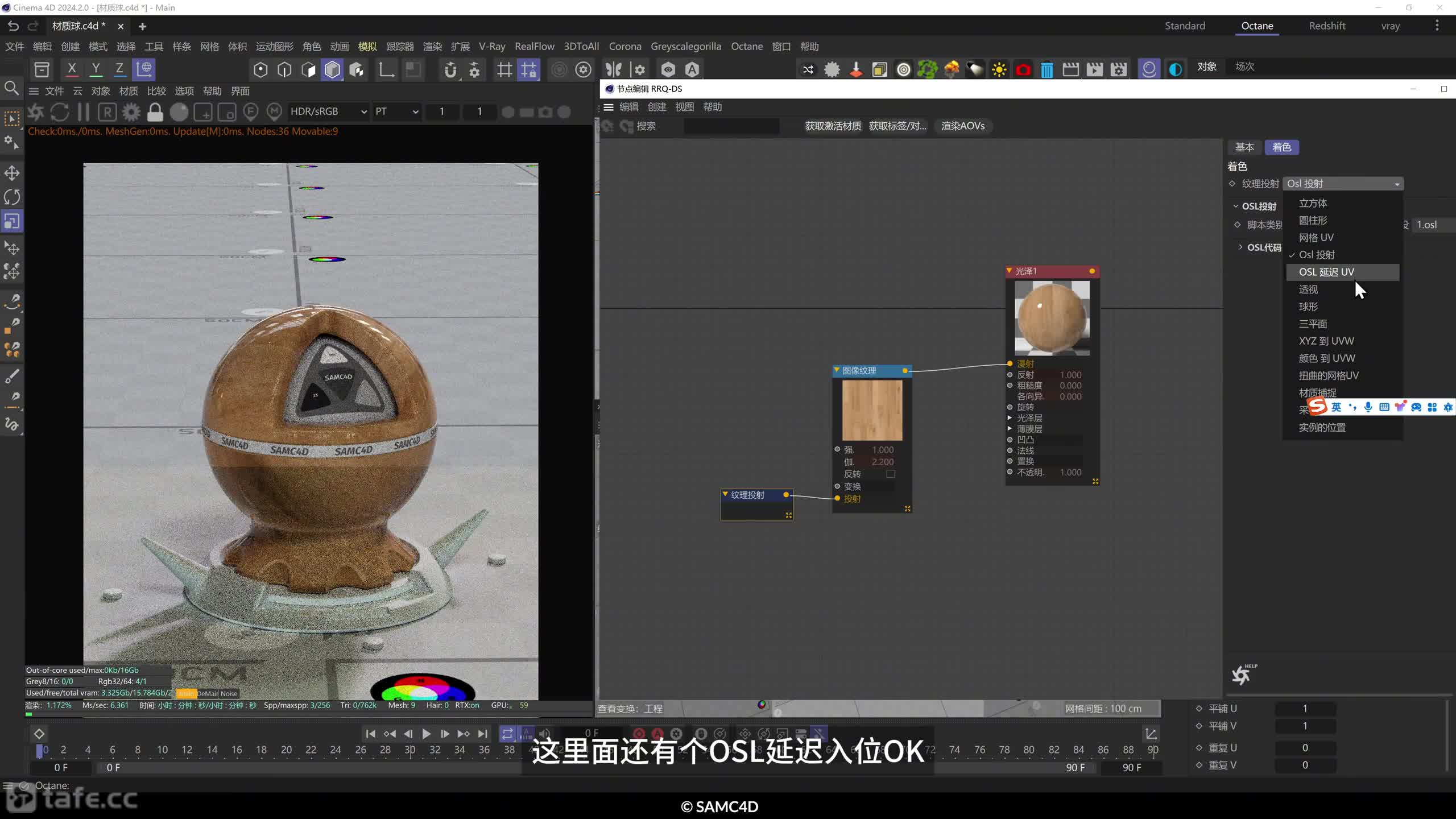
Task: Select the Scale tool in left sidebar
Action: pos(12,221)
